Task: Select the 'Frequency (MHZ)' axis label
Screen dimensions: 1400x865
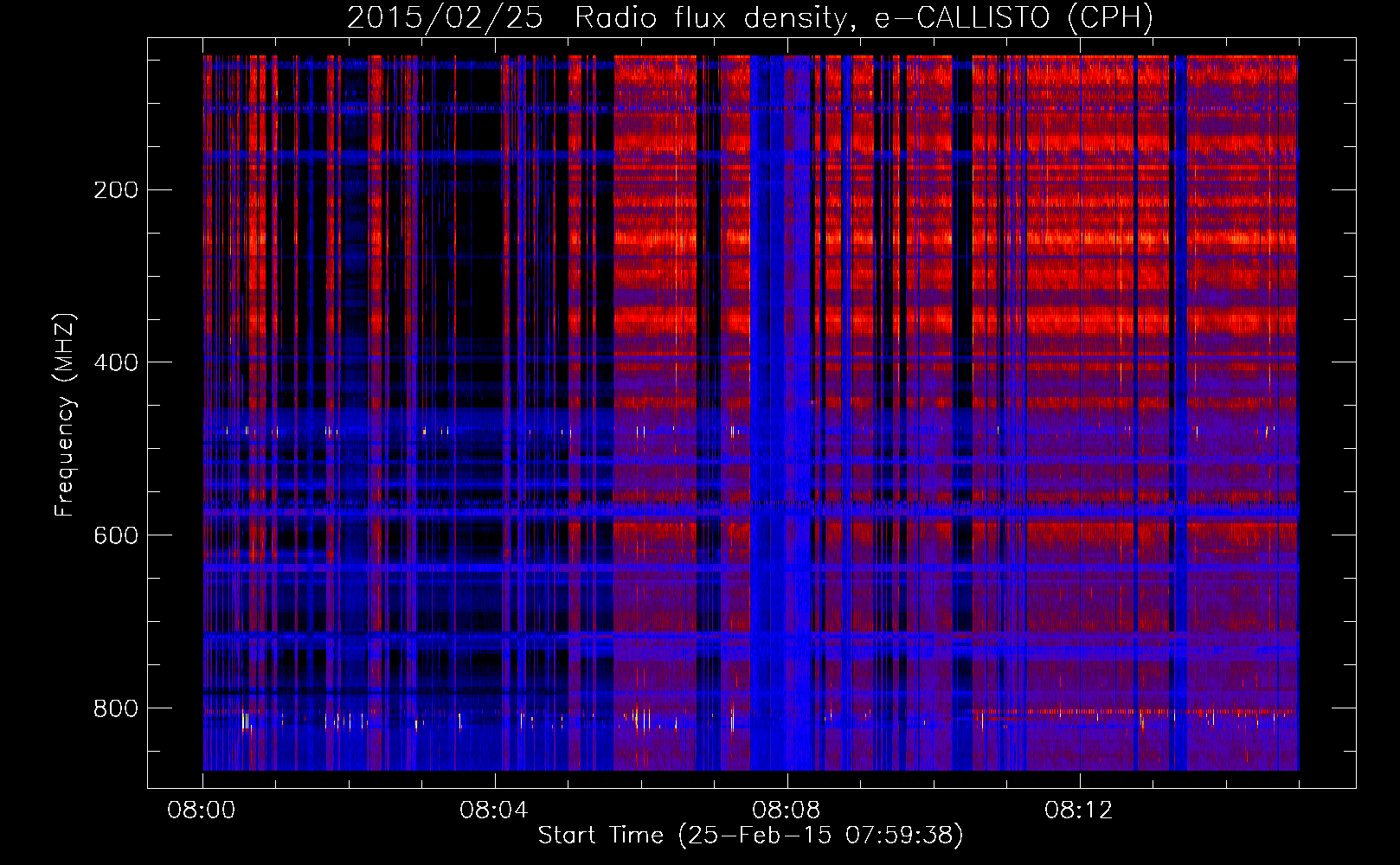Action: tap(64, 415)
